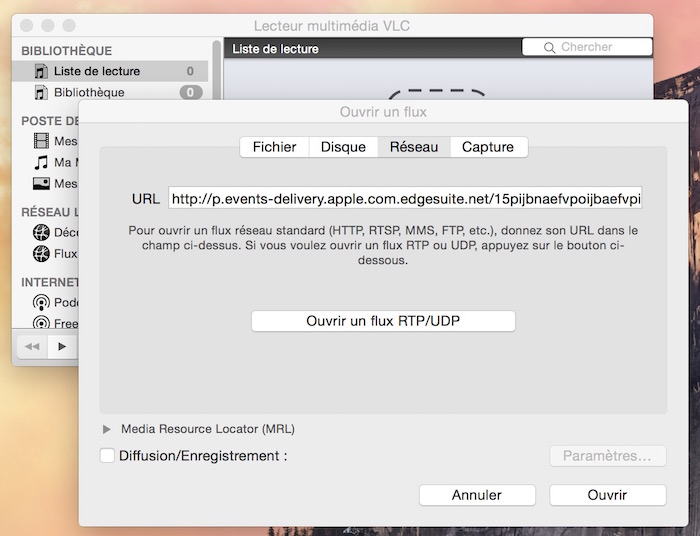Switch to the Disque tab
The height and width of the screenshot is (536, 700).
click(x=343, y=147)
